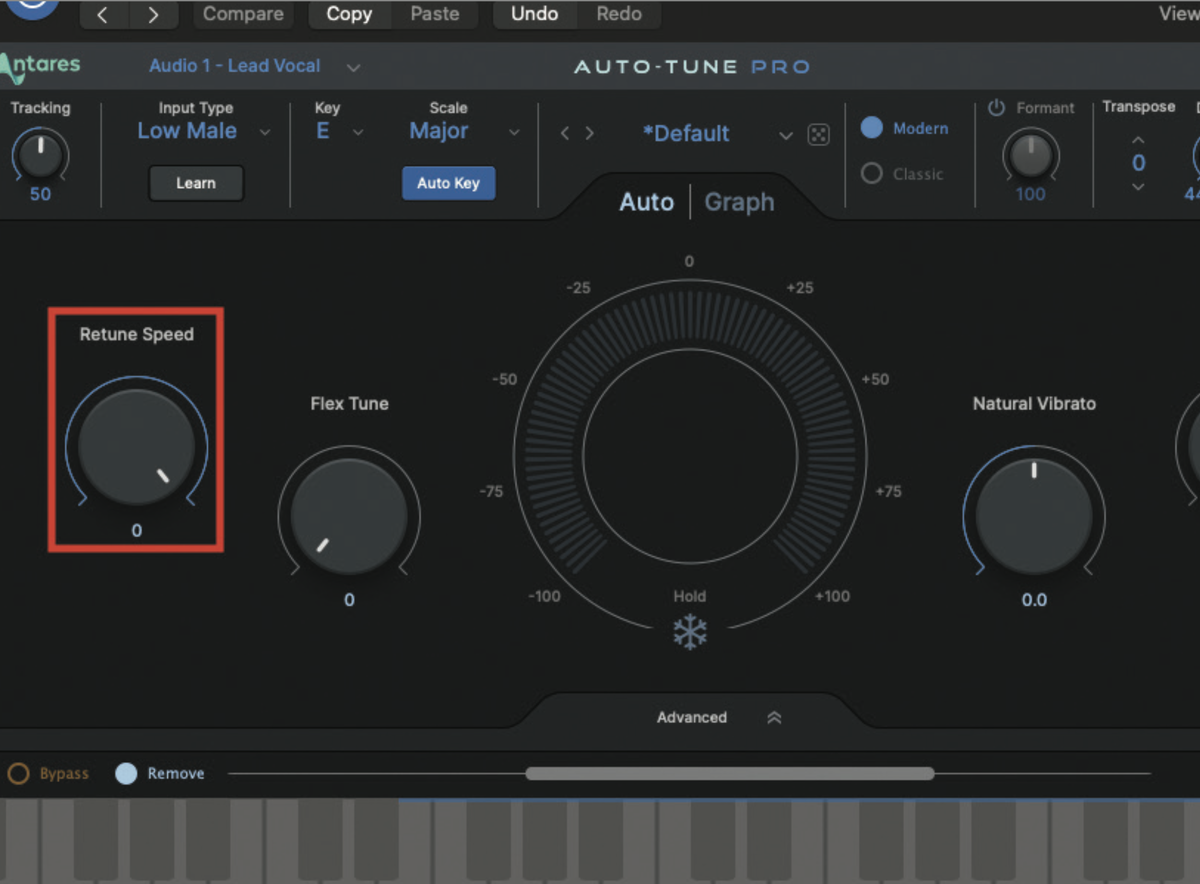Click the Natural Vibrato knob

(x=1034, y=516)
